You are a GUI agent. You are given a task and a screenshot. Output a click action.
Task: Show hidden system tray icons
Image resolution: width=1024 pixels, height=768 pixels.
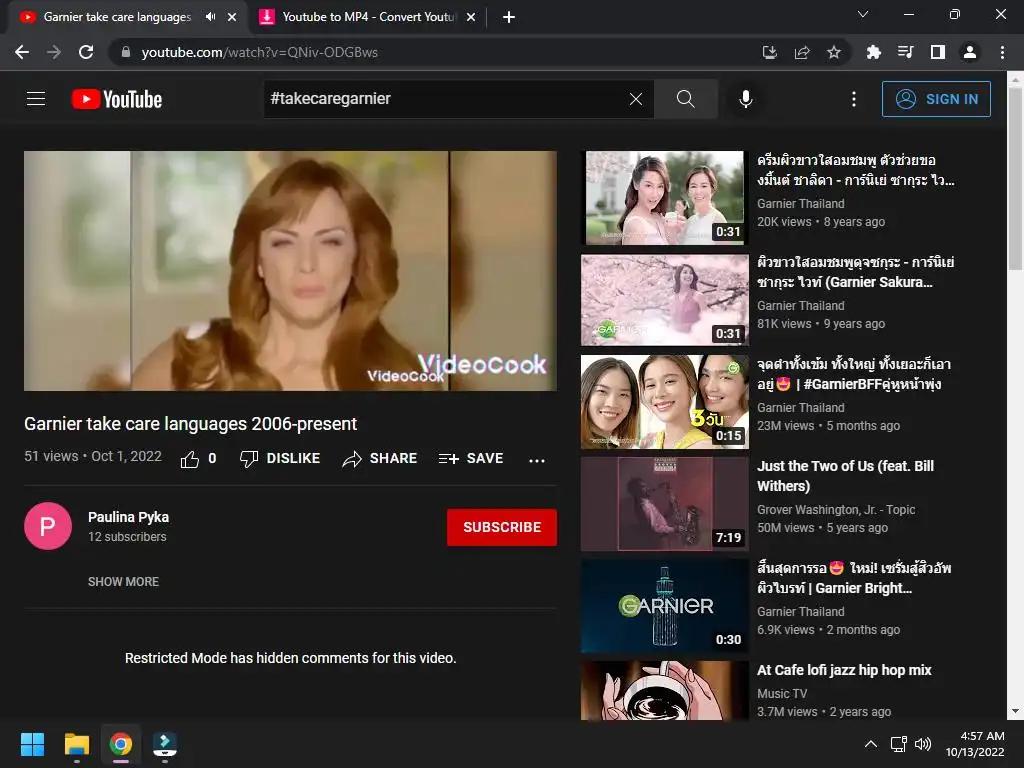[871, 744]
